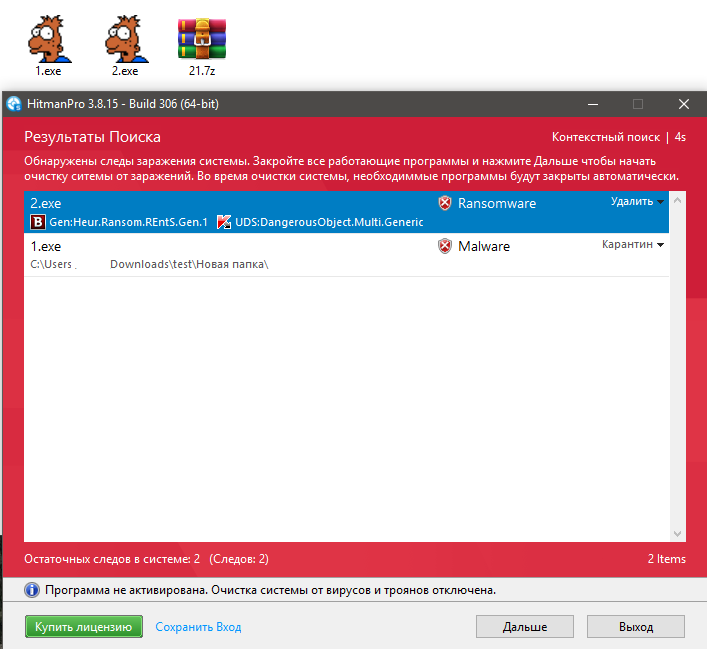Click the 2 Items count label
This screenshot has height=649, width=707.
(666, 559)
